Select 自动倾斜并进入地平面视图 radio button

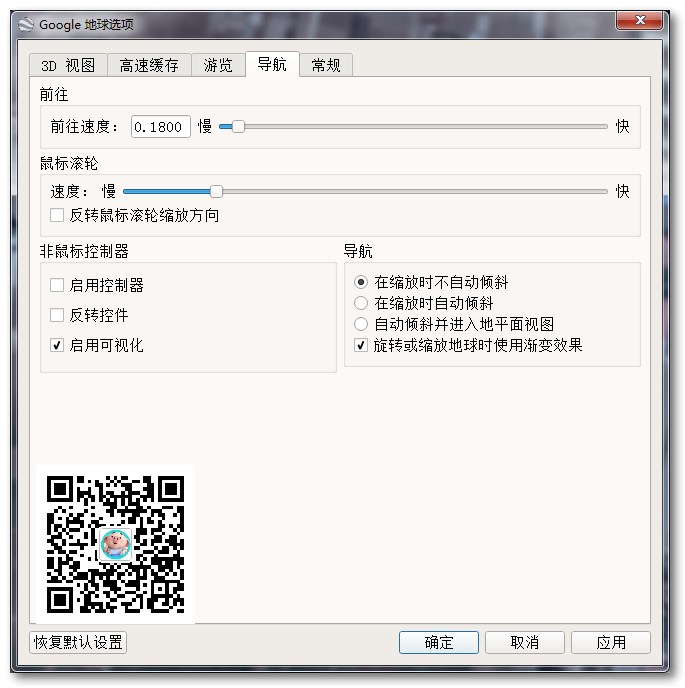pyautogui.click(x=362, y=324)
